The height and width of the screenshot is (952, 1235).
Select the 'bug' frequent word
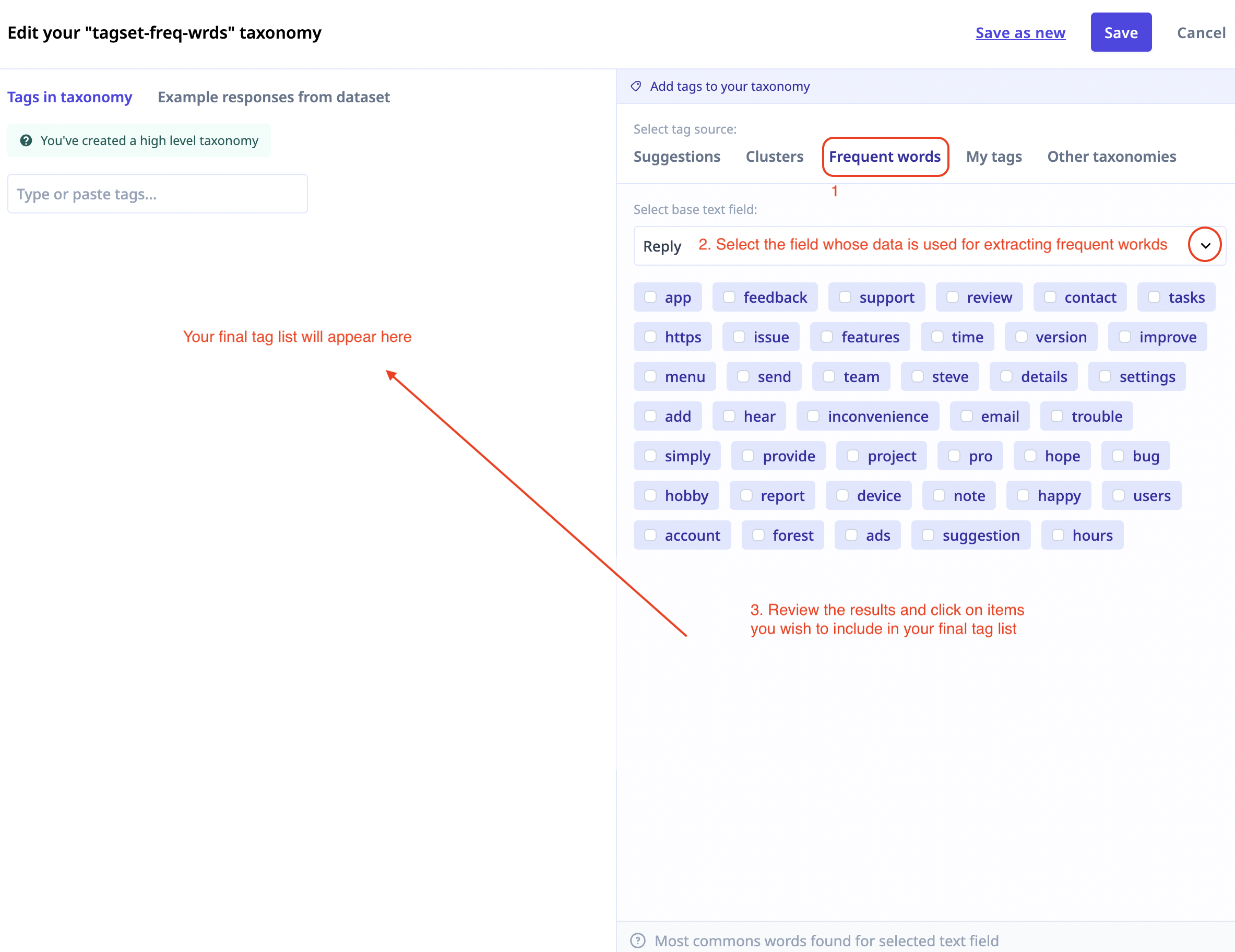(1118, 456)
